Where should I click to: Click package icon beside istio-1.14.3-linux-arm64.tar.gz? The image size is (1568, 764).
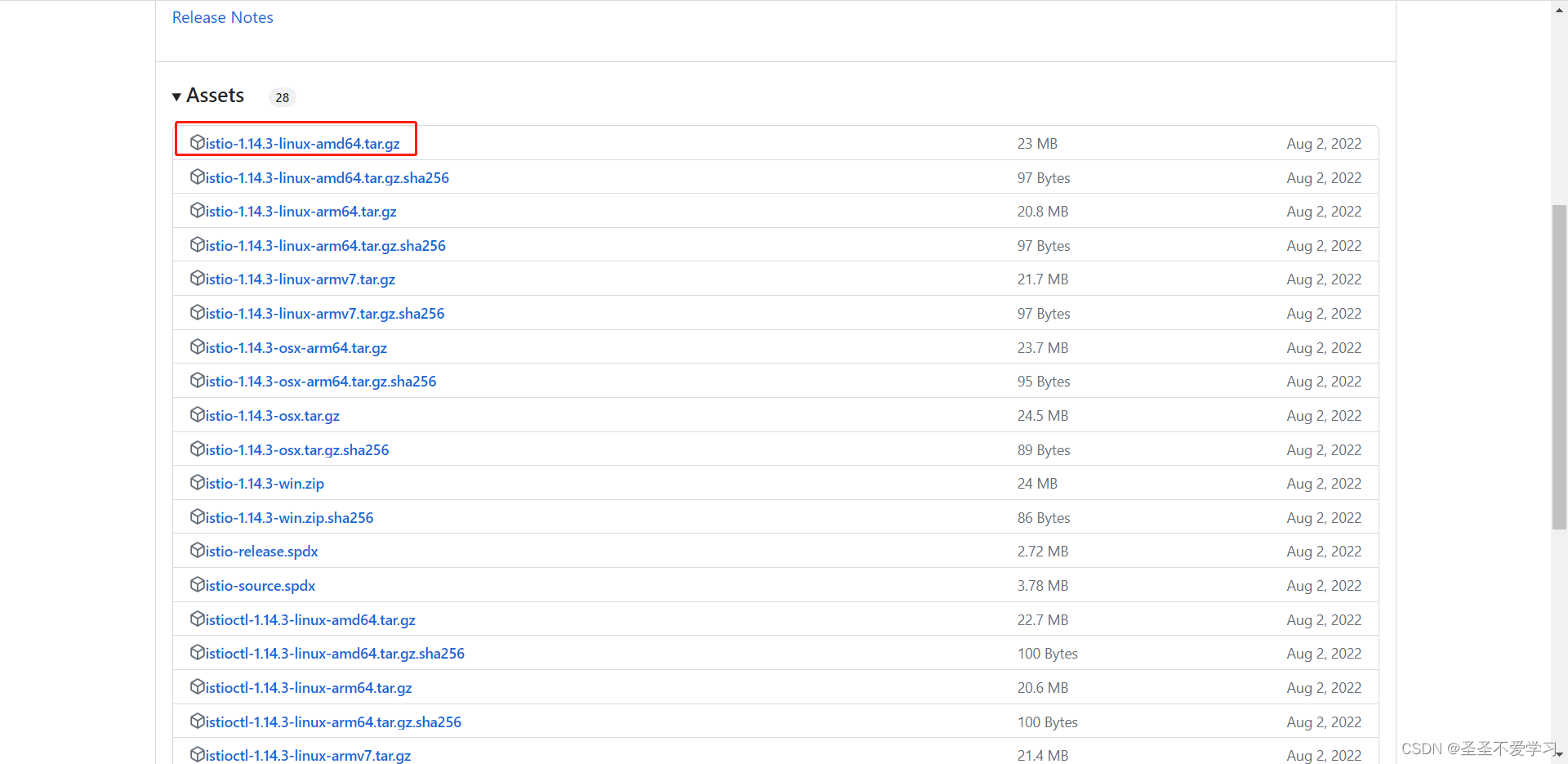pyautogui.click(x=198, y=210)
